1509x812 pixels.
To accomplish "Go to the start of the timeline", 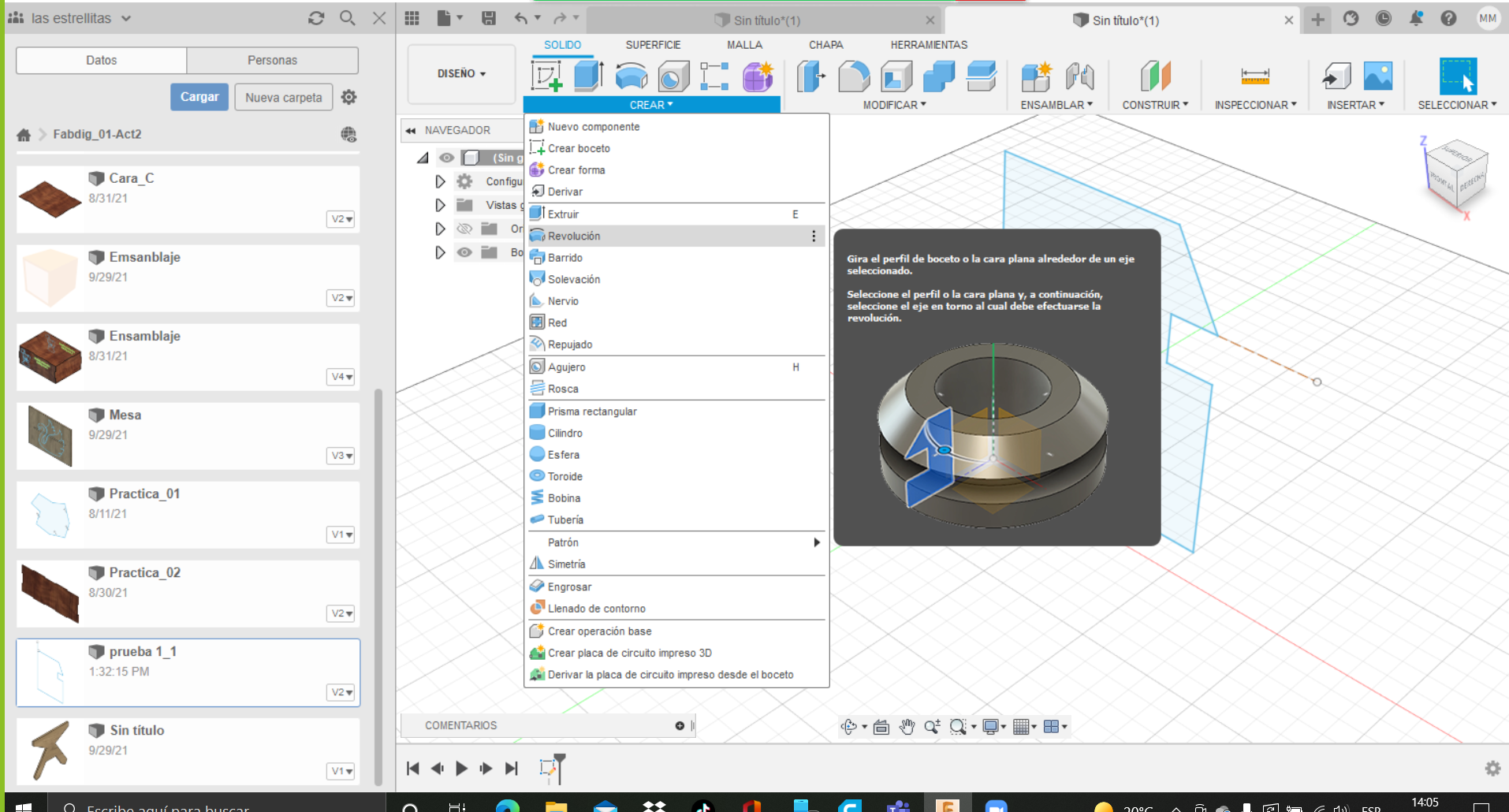I will 412,769.
